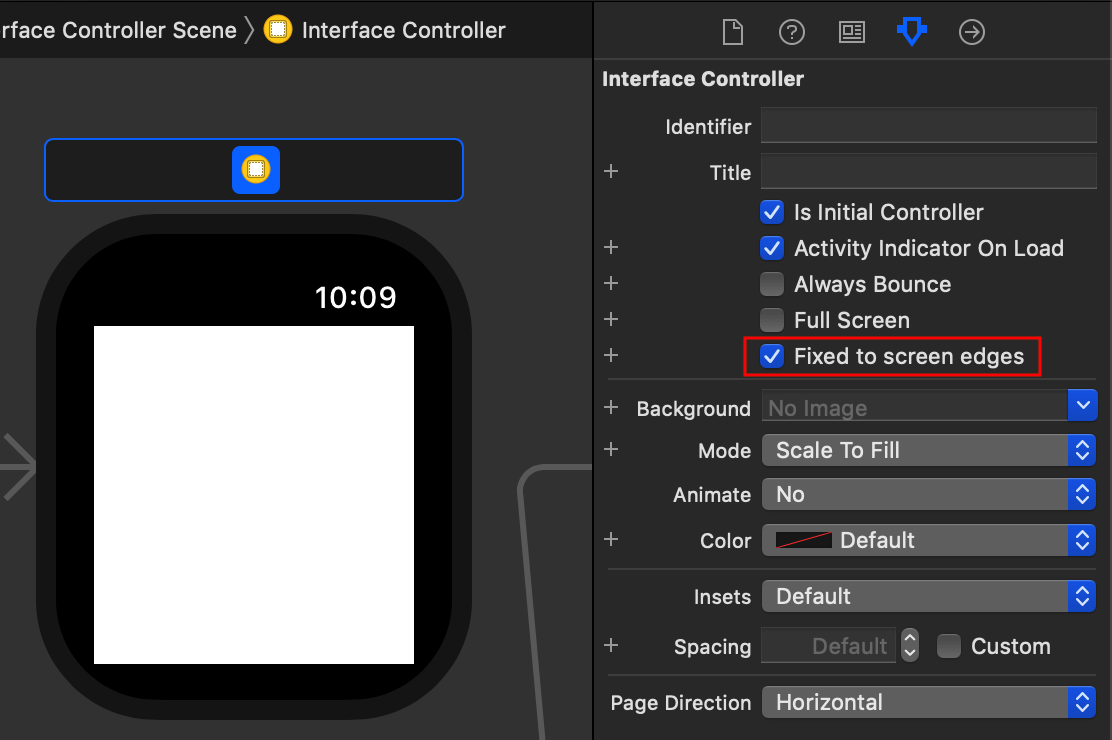Click the 10:09 time in watch status bar
The image size is (1112, 740).
355,297
